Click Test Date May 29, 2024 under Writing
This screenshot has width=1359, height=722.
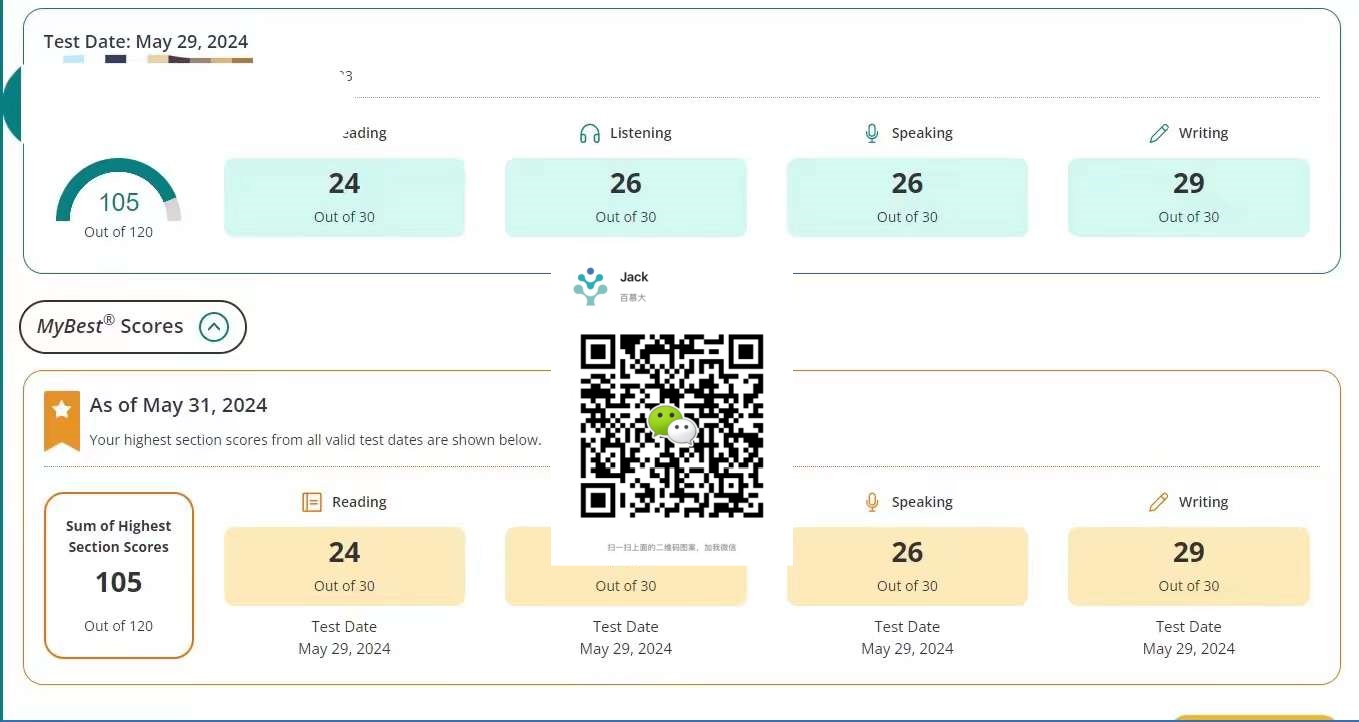pyautogui.click(x=1189, y=637)
